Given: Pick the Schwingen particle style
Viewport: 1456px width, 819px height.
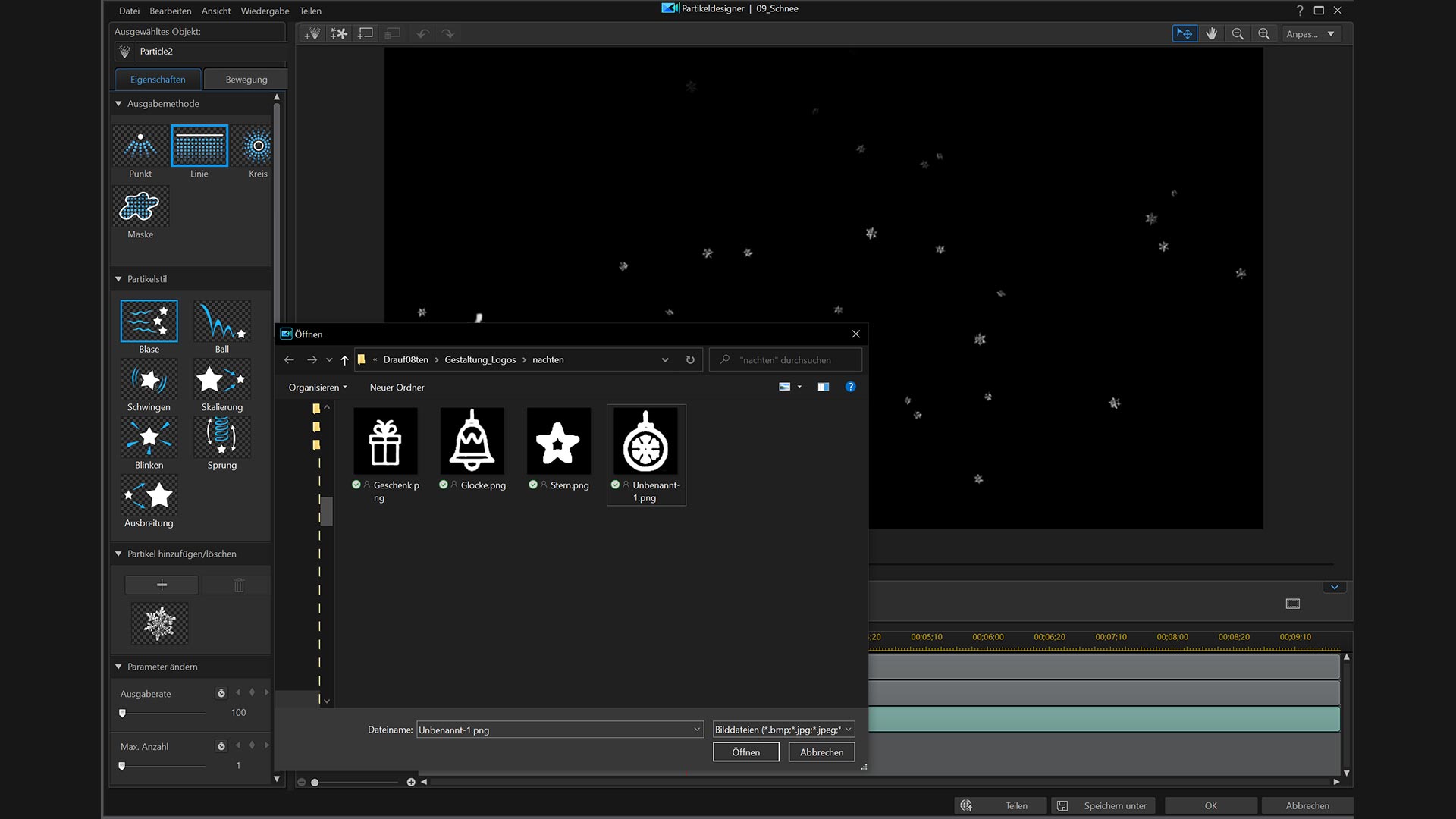Looking at the screenshot, I should coord(149,379).
